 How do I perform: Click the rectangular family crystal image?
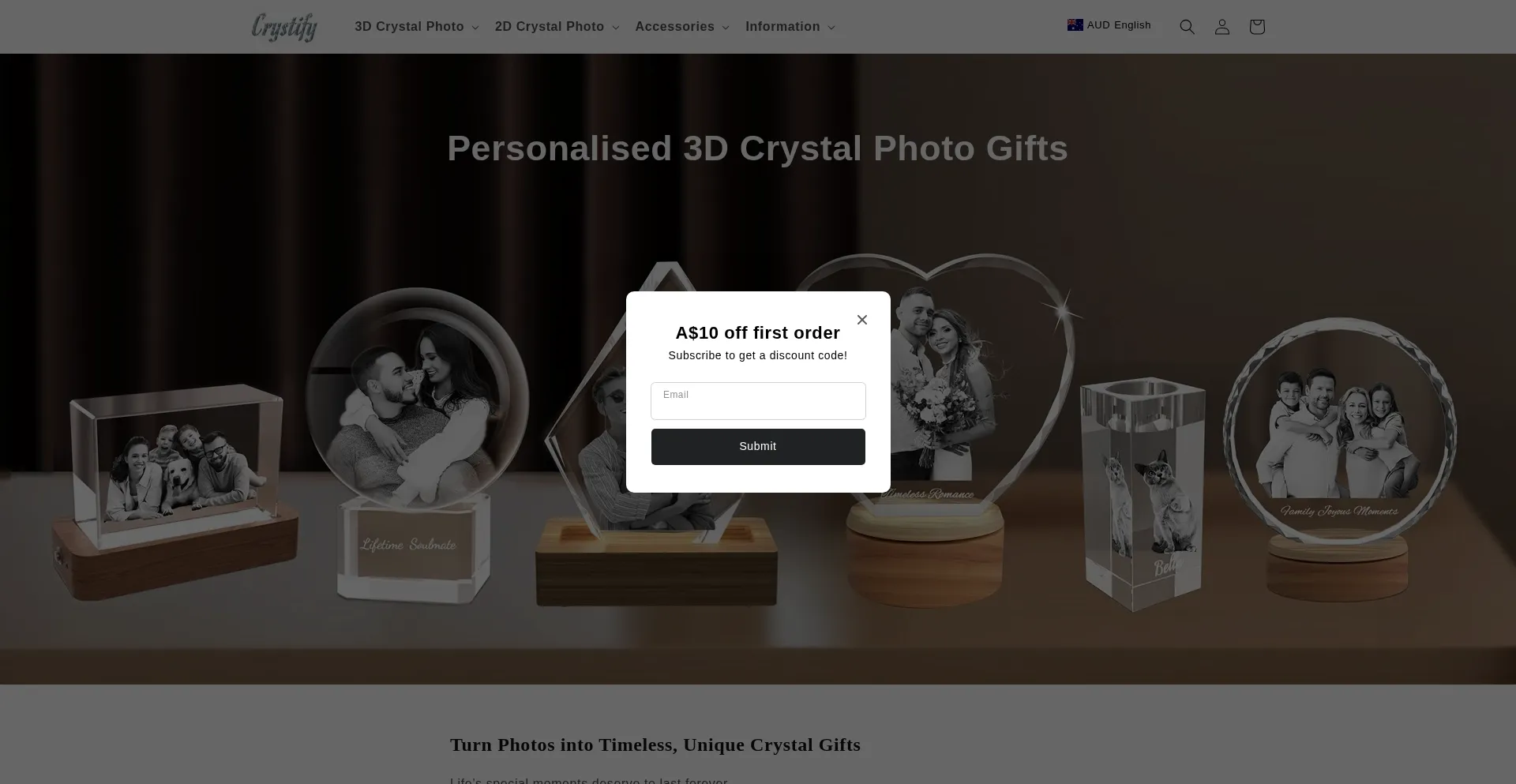[174, 490]
